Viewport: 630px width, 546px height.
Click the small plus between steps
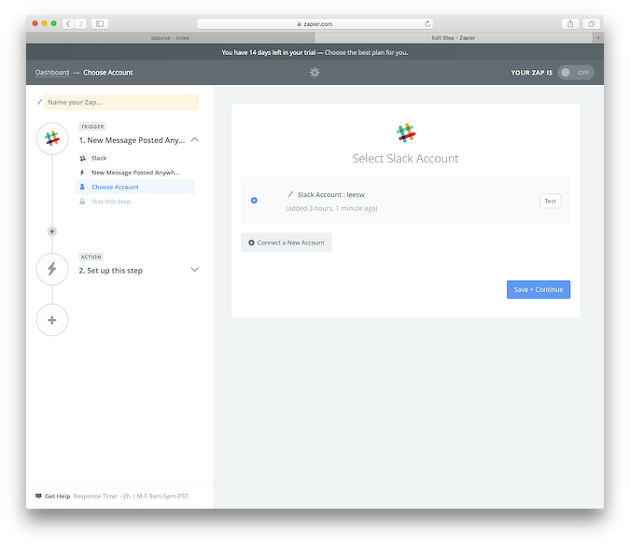click(52, 231)
